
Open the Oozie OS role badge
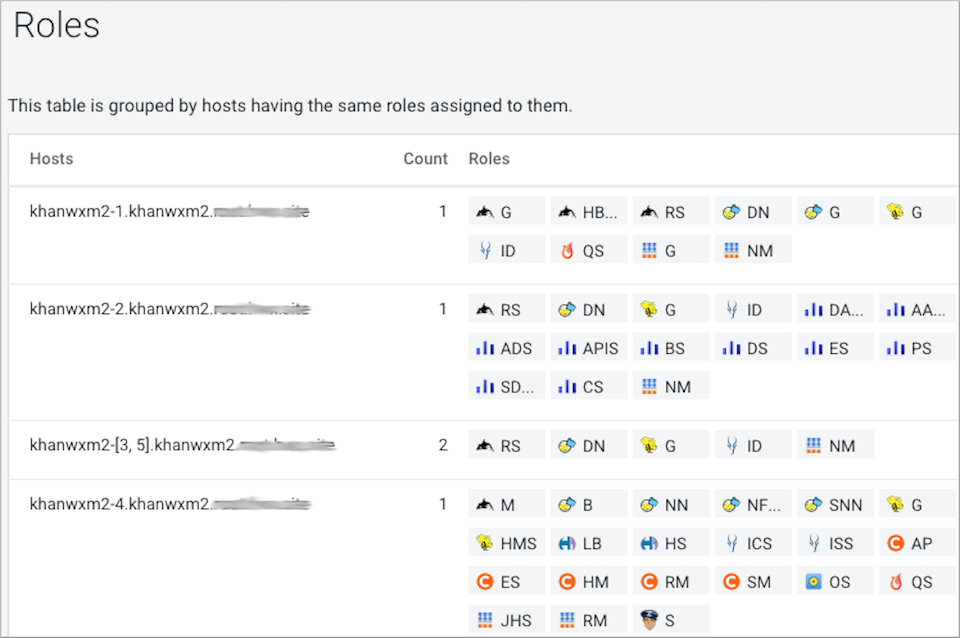835,581
